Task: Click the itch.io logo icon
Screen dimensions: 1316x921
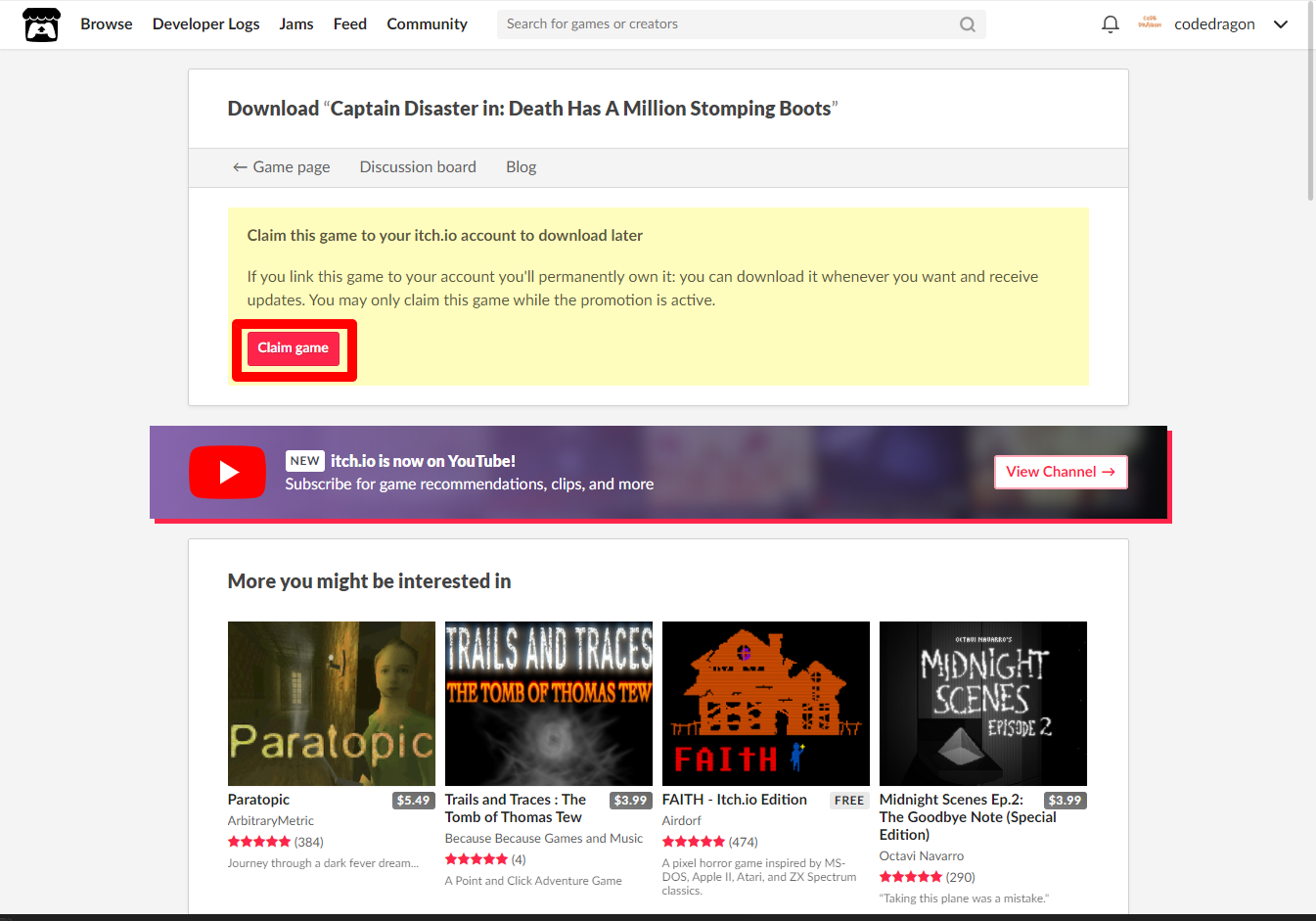Action: [x=41, y=24]
